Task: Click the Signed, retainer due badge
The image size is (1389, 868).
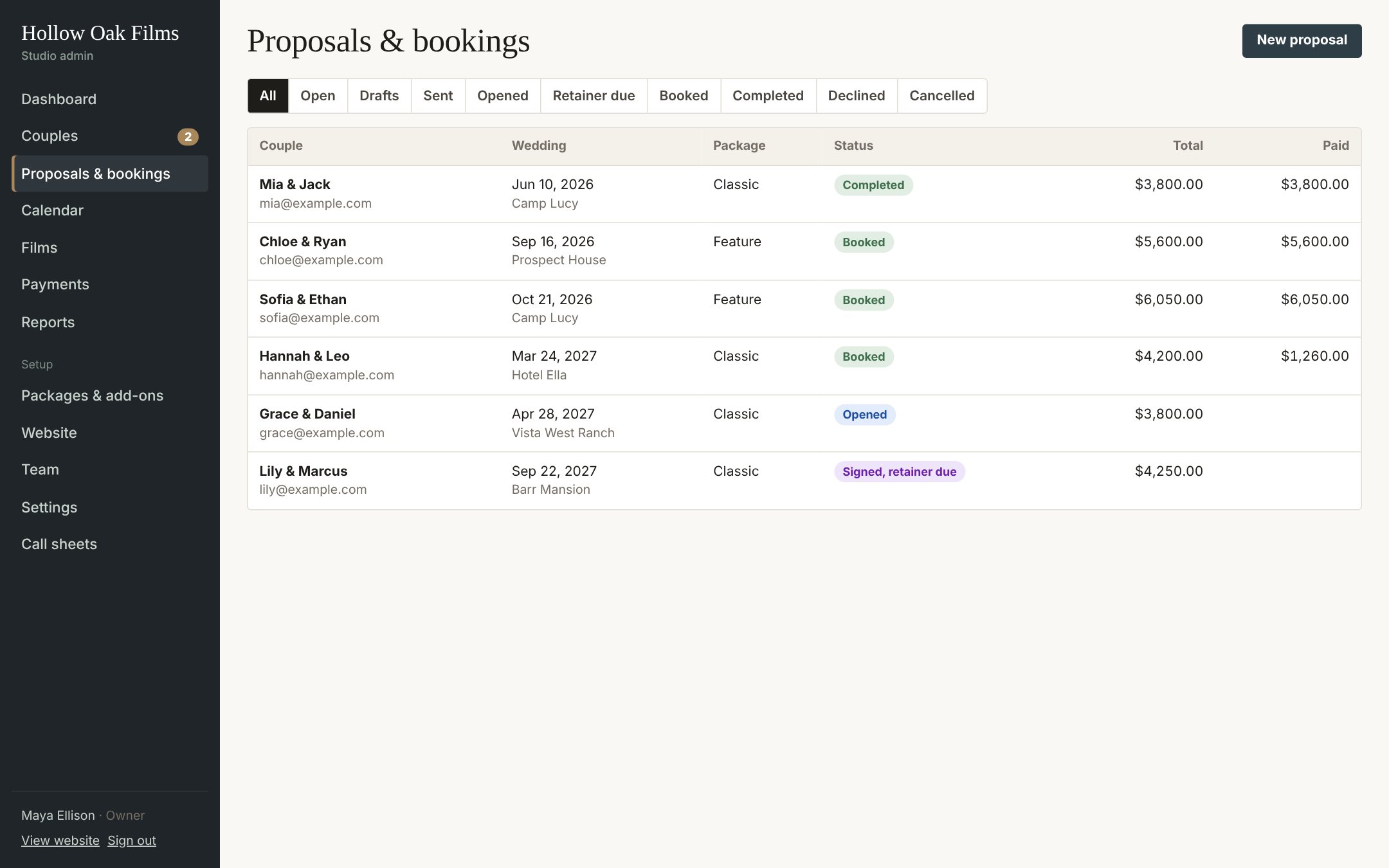Action: click(x=899, y=472)
